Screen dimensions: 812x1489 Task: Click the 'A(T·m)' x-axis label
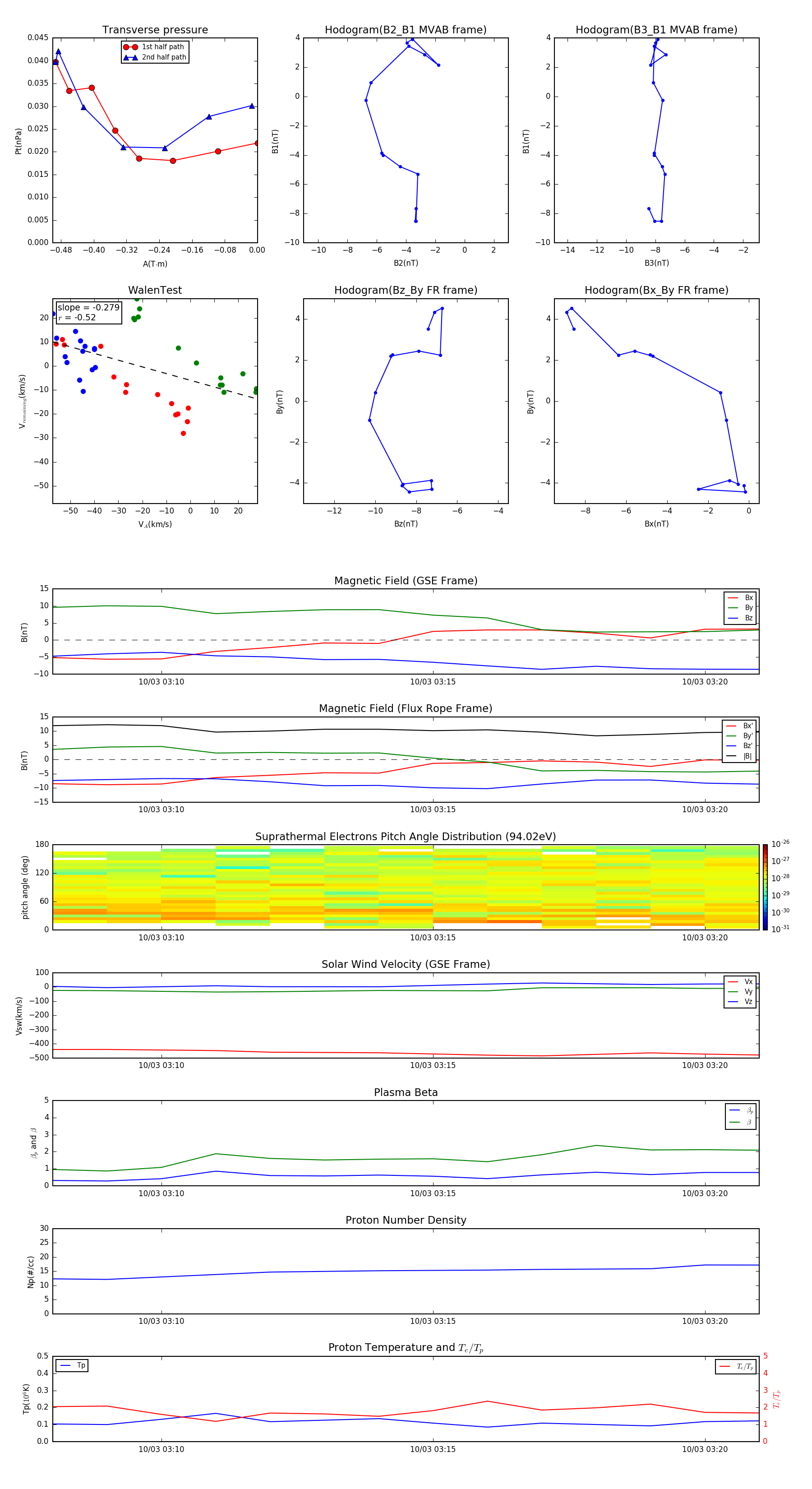click(155, 264)
